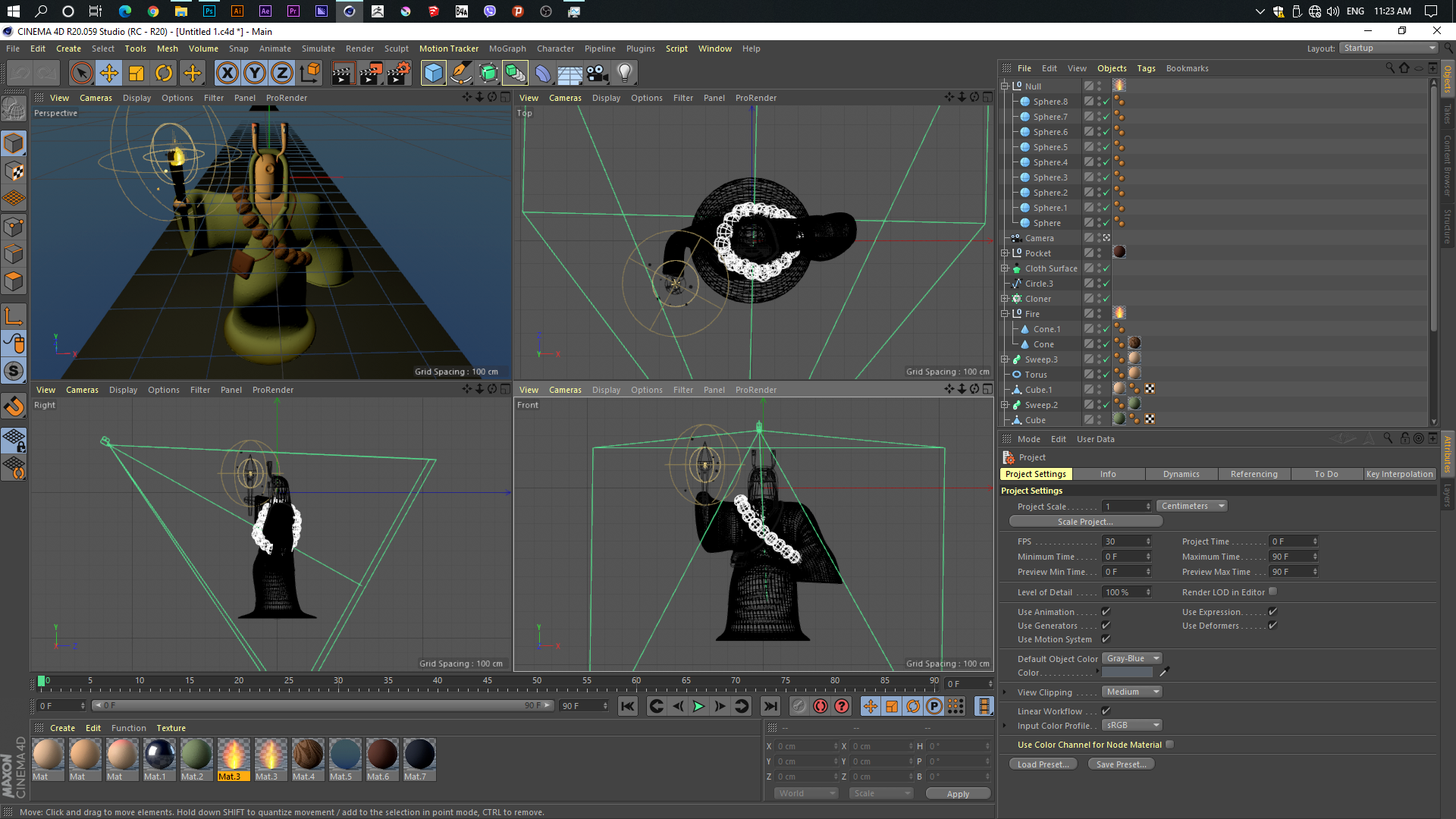Click the Cube primitive icon
1456x819 pixels.
[x=433, y=73]
